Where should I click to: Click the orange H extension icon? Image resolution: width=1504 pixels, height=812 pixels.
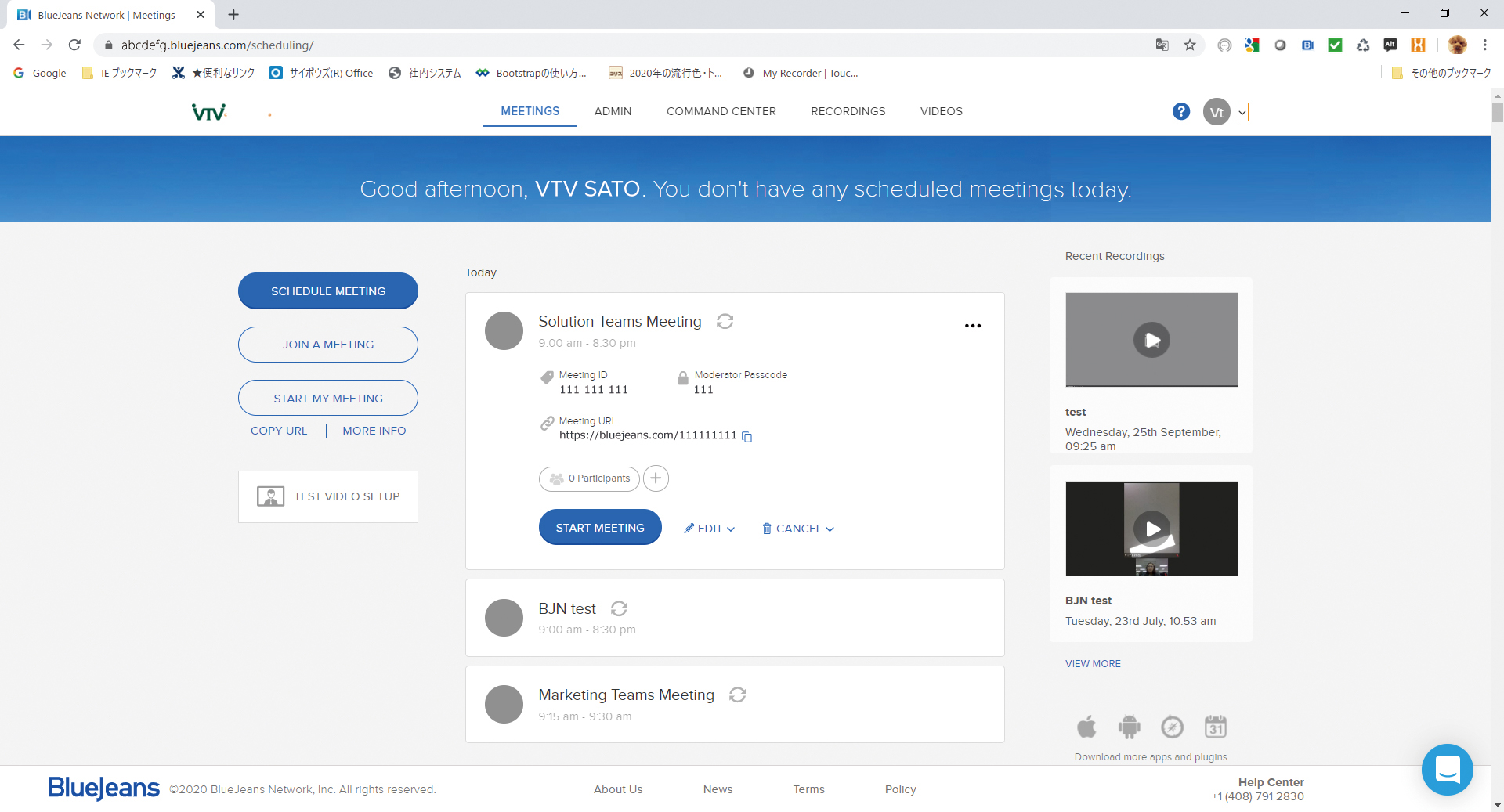click(x=1418, y=45)
